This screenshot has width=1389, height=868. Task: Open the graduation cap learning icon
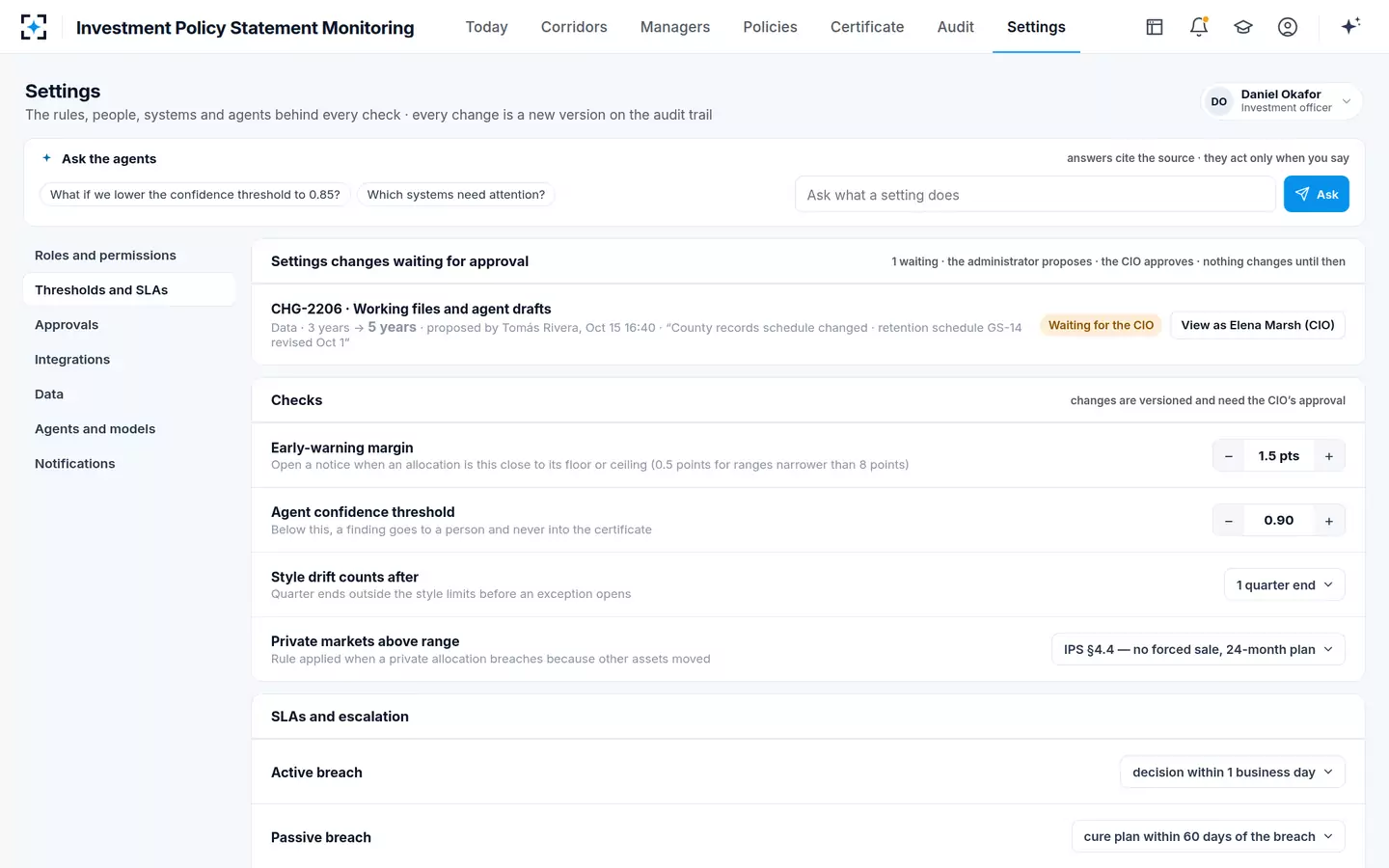pos(1243,27)
